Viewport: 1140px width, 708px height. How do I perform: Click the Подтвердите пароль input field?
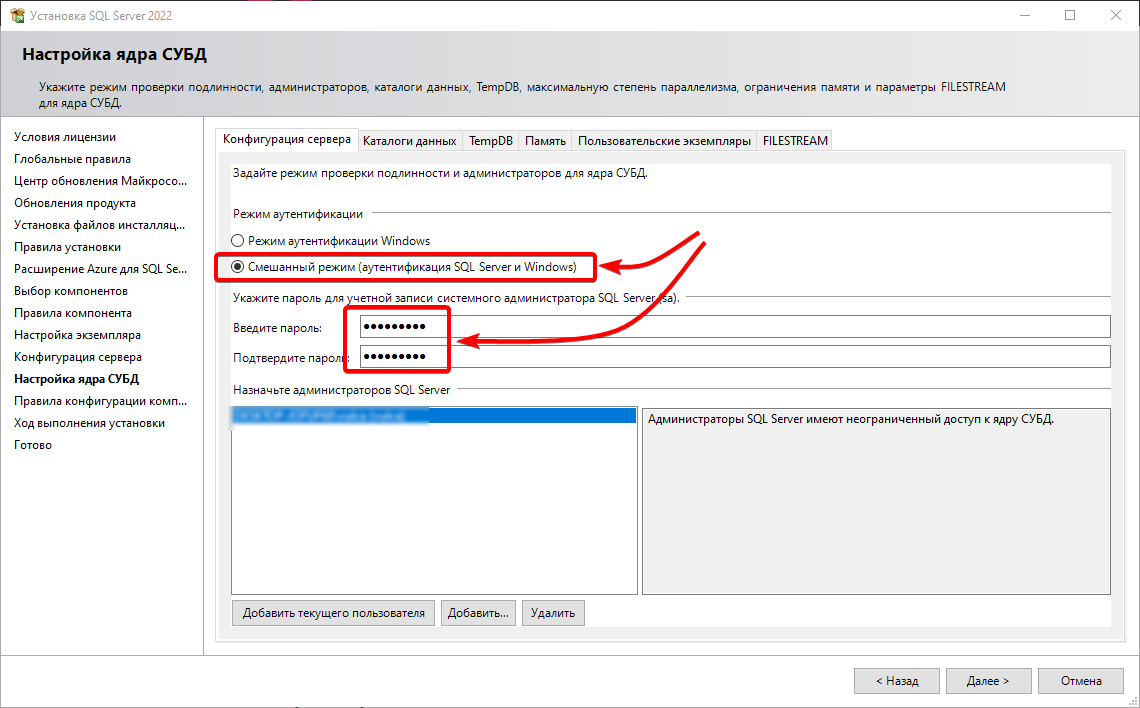point(735,356)
